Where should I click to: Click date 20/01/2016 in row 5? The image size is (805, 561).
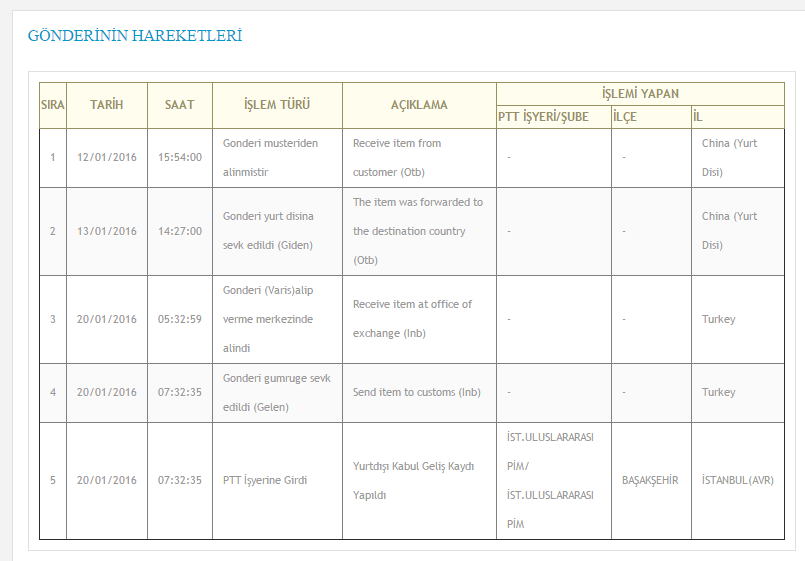tap(107, 480)
